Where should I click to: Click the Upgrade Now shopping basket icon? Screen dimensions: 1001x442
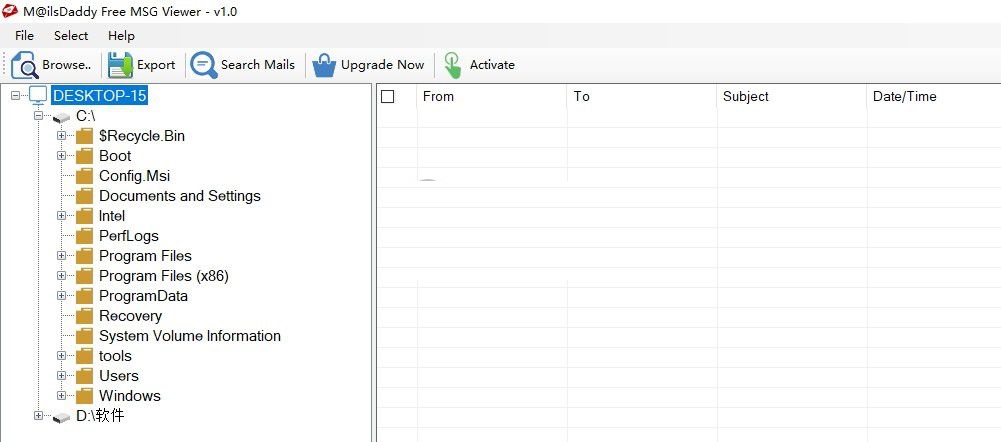324,65
